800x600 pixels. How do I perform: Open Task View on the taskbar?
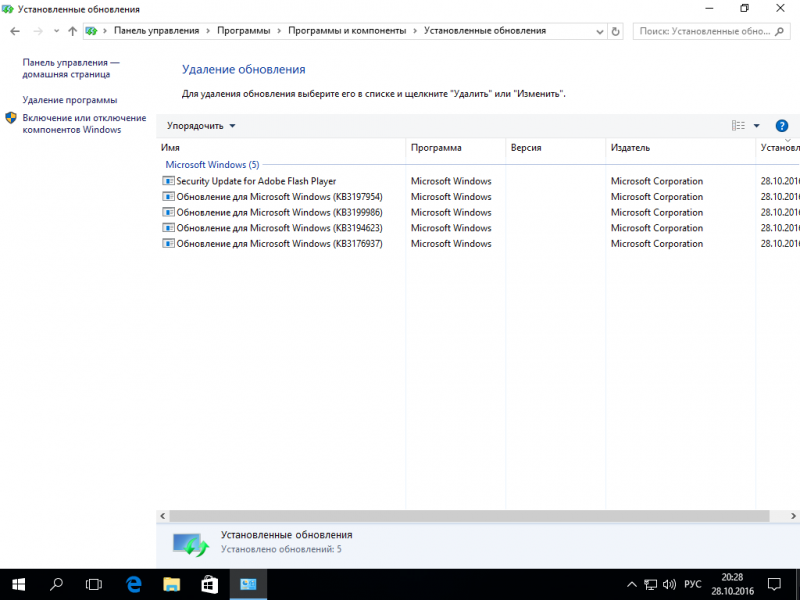pos(94,584)
